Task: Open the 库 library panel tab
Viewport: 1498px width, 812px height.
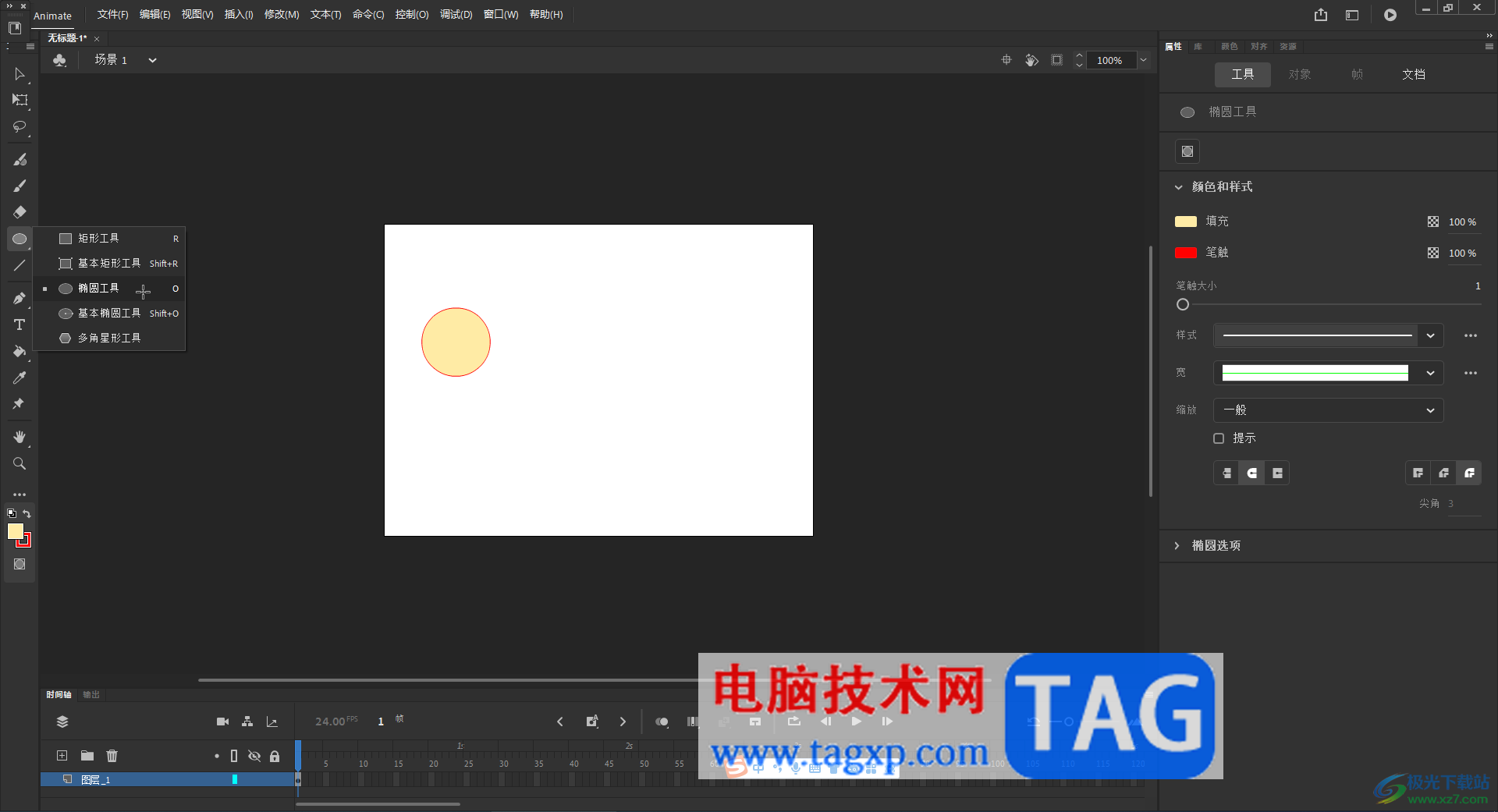Action: tap(1198, 47)
